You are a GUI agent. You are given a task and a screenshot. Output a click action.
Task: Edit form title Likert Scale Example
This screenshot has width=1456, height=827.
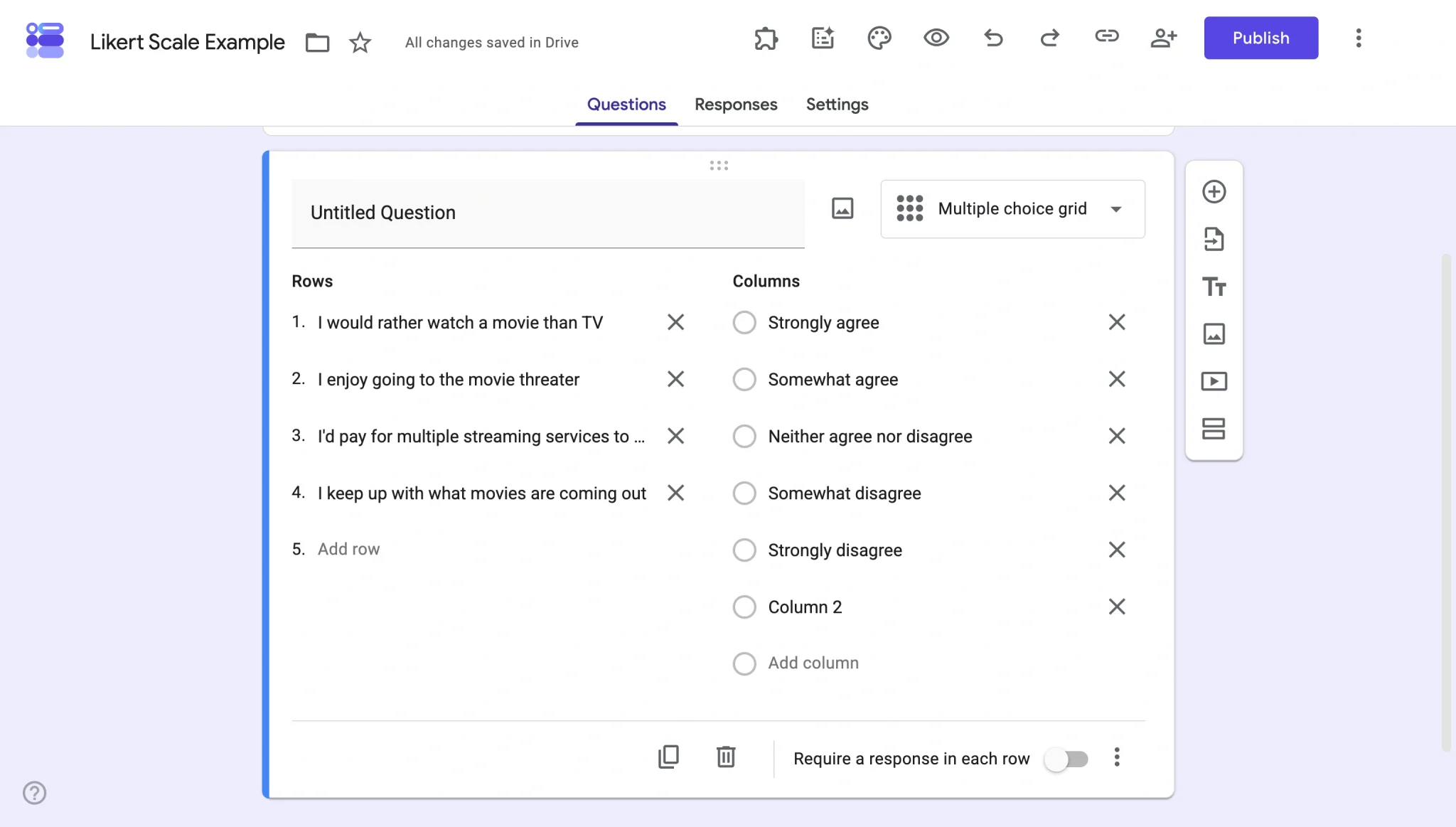[x=187, y=42]
